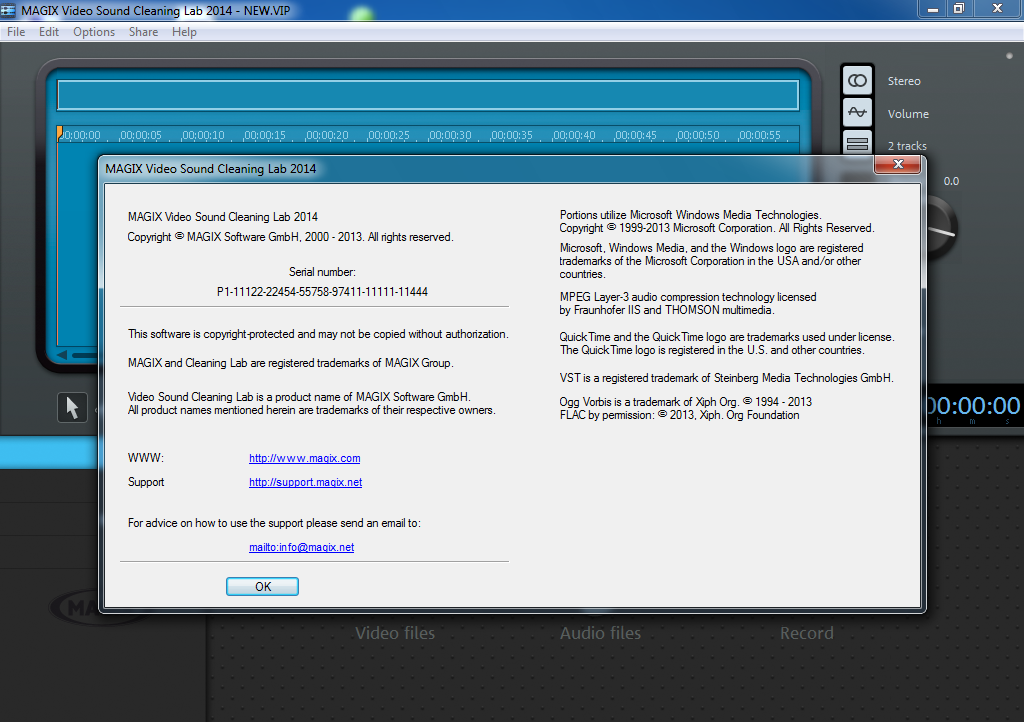Switch to the Video files tab

(x=395, y=633)
